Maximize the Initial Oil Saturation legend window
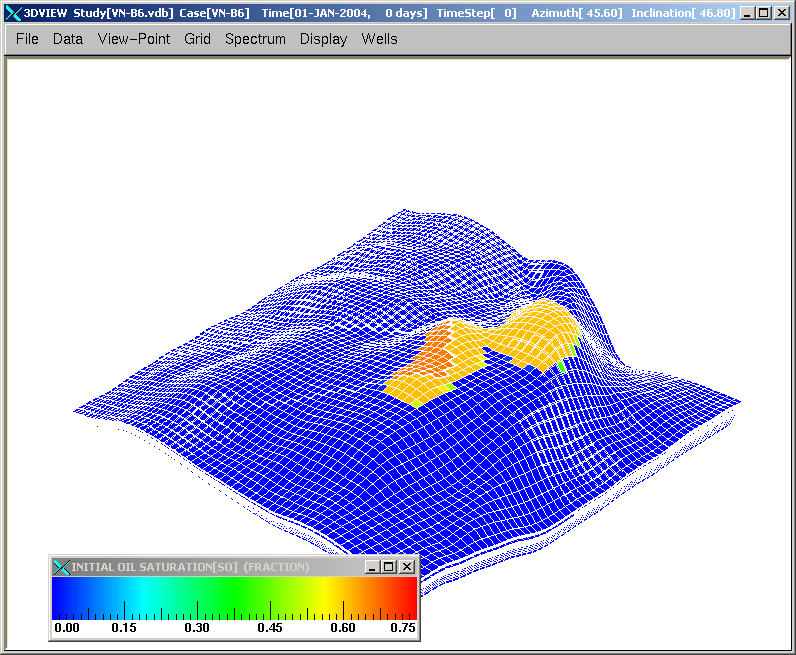Screen dimensions: 796x655 pyautogui.click(x=389, y=567)
